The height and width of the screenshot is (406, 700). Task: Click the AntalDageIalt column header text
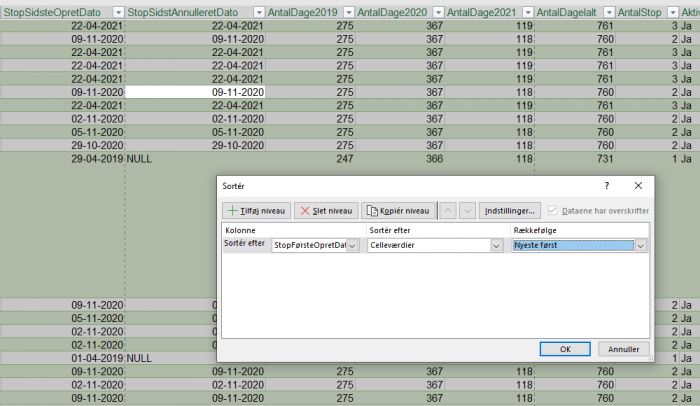pos(567,13)
